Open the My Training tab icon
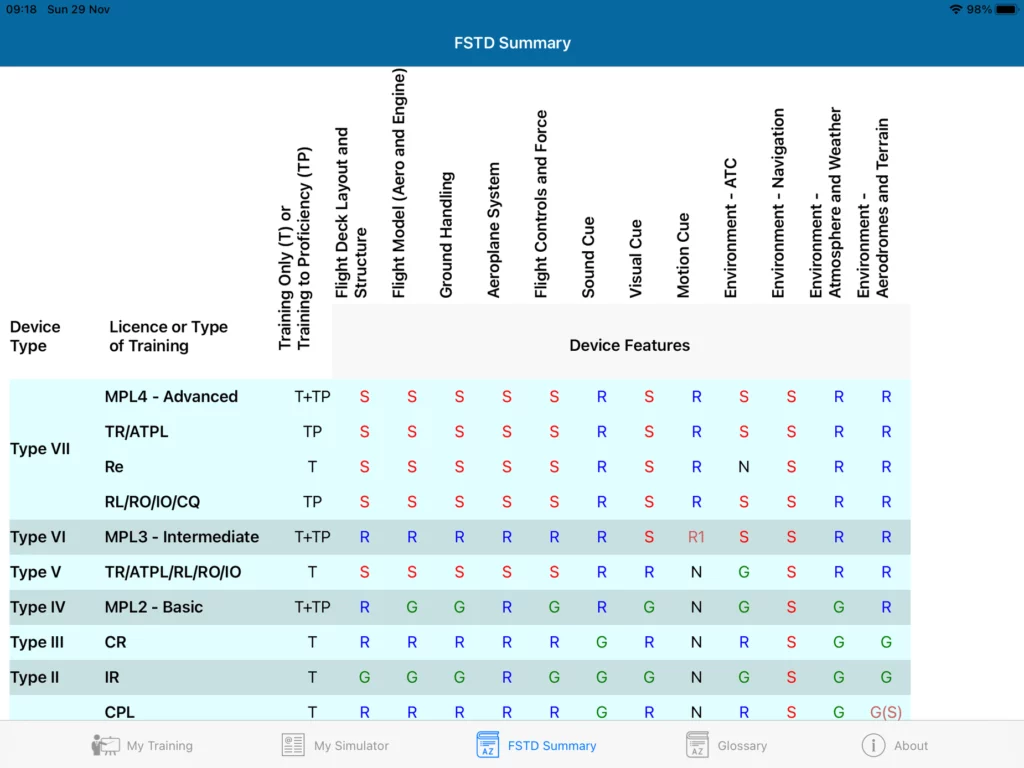This screenshot has height=768, width=1024. coord(104,745)
